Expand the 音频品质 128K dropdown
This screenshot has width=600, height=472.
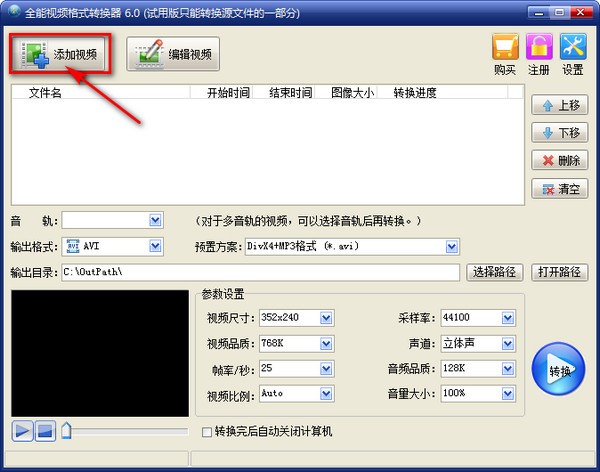[x=508, y=369]
